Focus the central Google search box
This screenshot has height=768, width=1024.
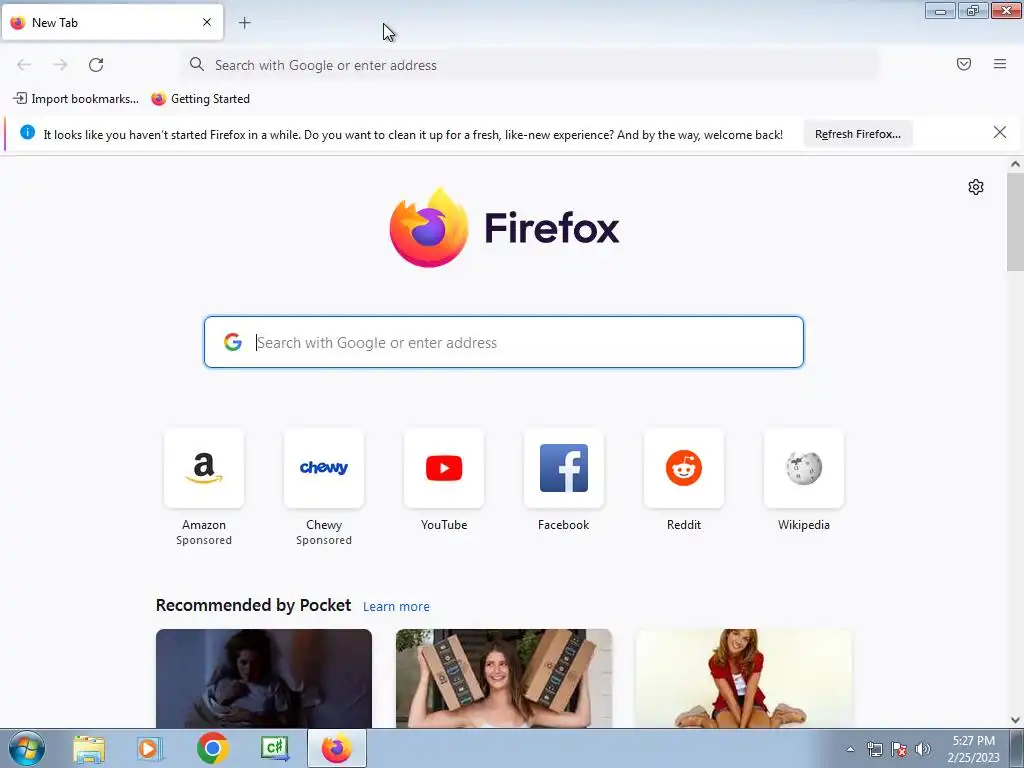pyautogui.click(x=504, y=342)
